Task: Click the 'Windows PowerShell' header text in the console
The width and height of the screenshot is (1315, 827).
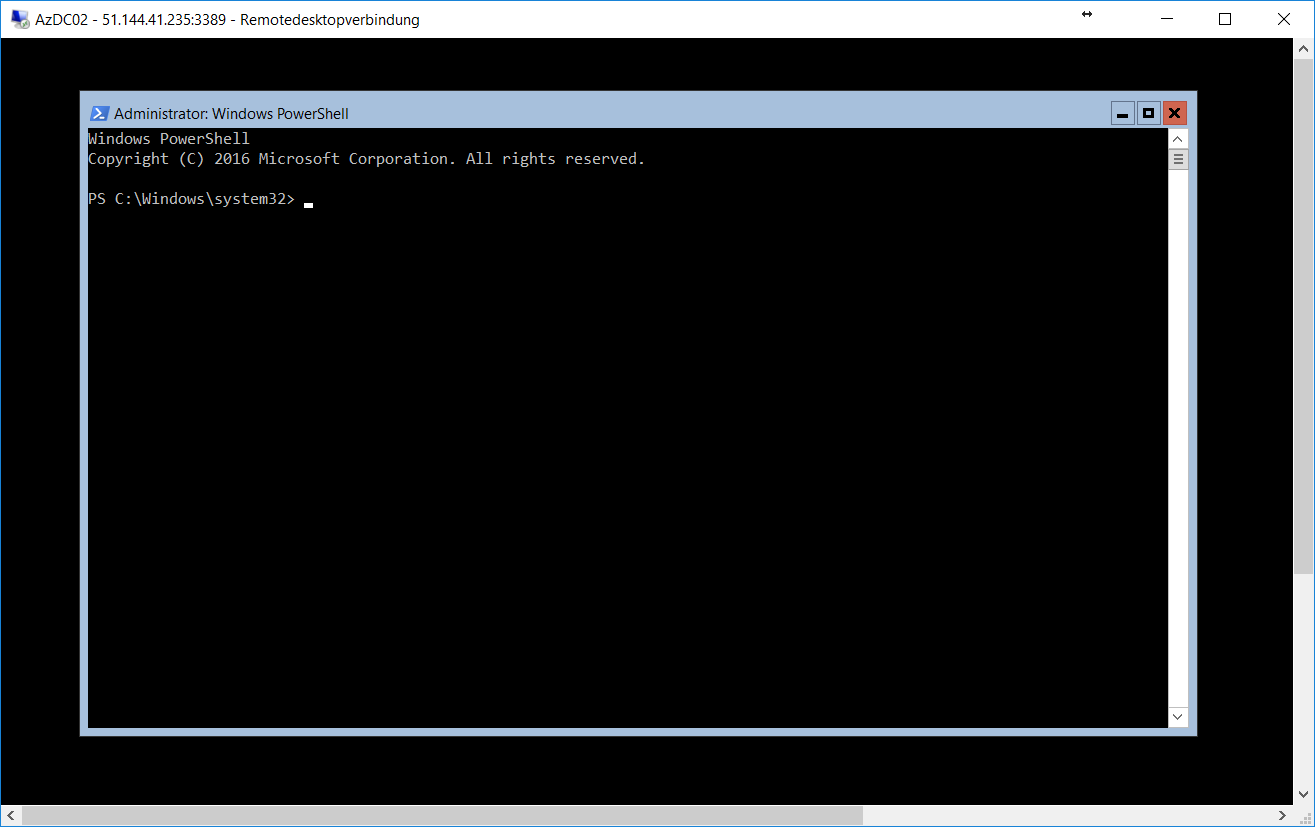Action: pos(169,139)
